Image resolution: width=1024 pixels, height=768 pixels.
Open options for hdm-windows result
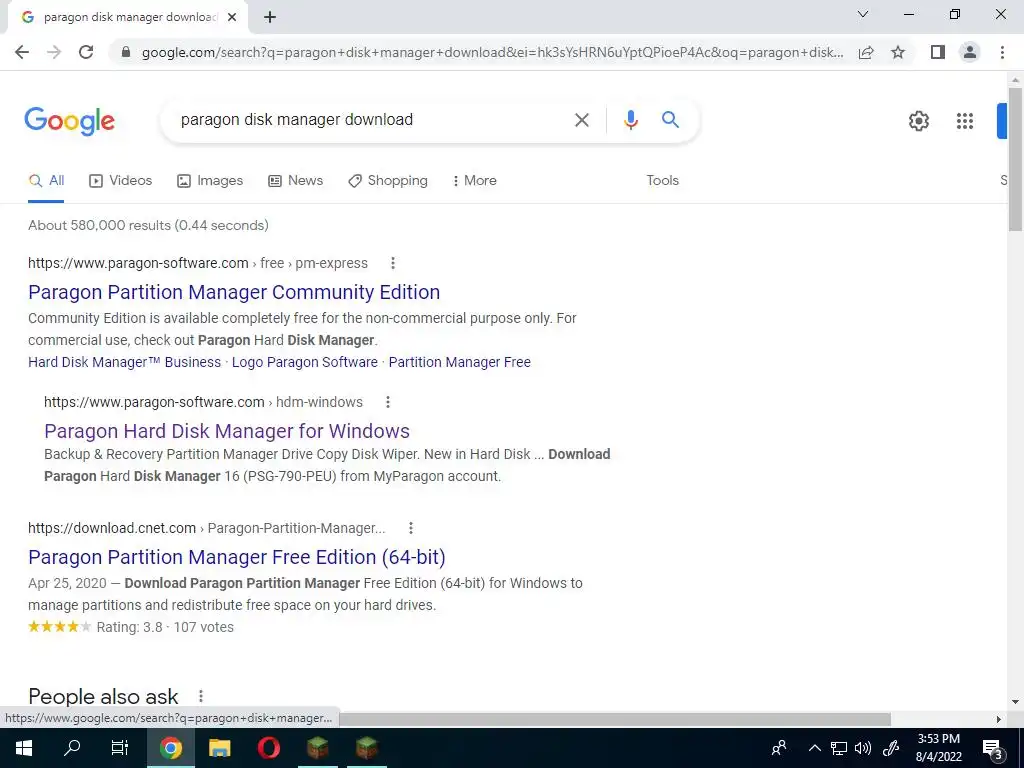click(388, 402)
